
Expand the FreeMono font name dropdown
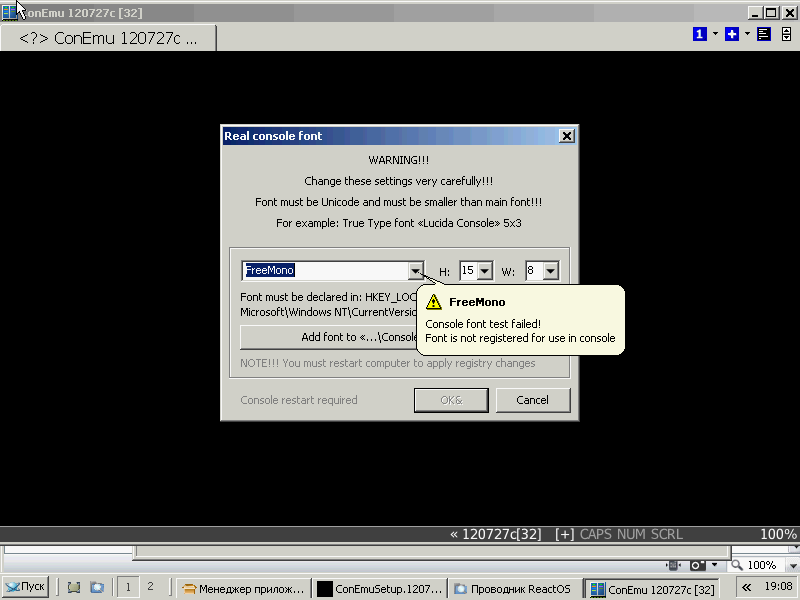pos(416,271)
